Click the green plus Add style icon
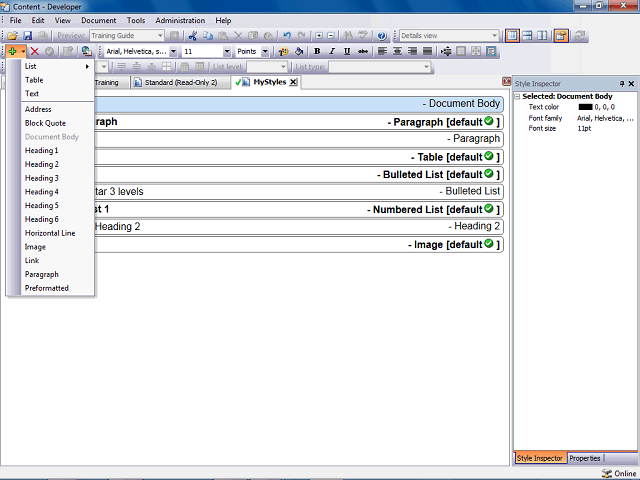640x480 pixels. tap(13, 51)
